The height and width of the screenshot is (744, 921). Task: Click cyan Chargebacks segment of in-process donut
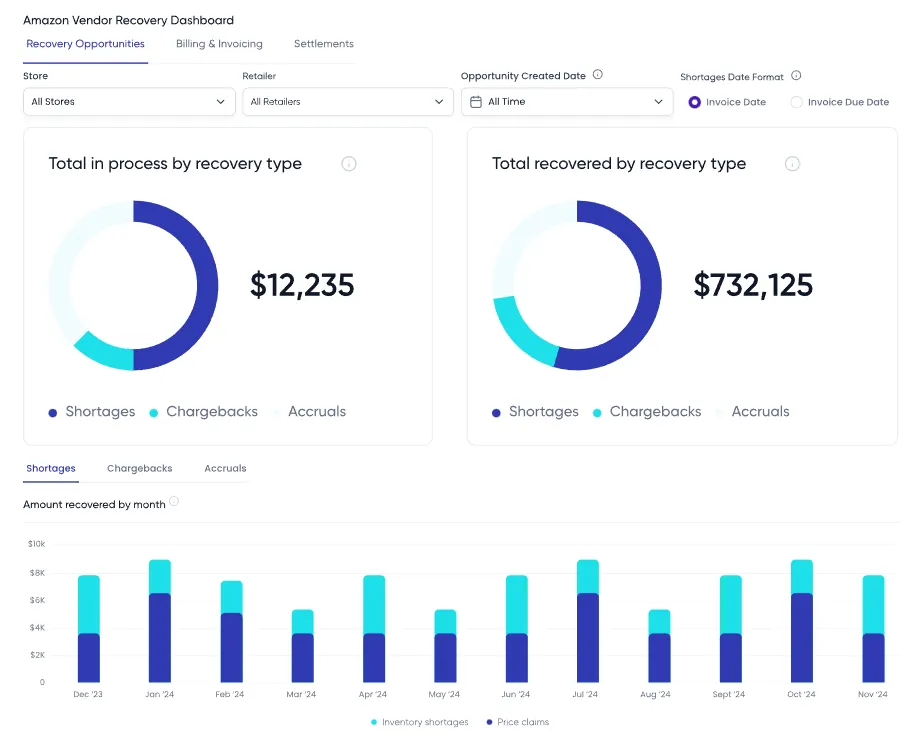click(105, 354)
